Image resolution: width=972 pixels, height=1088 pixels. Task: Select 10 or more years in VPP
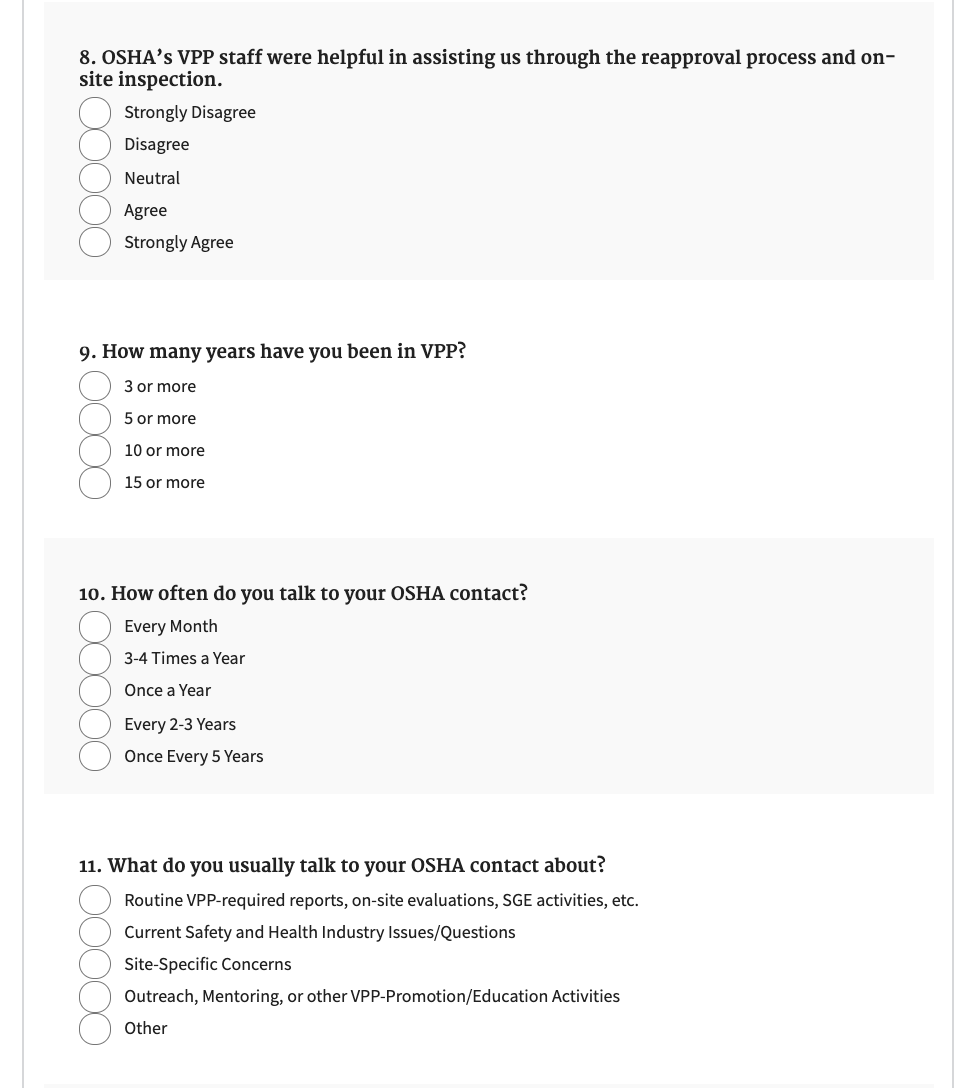(x=95, y=450)
